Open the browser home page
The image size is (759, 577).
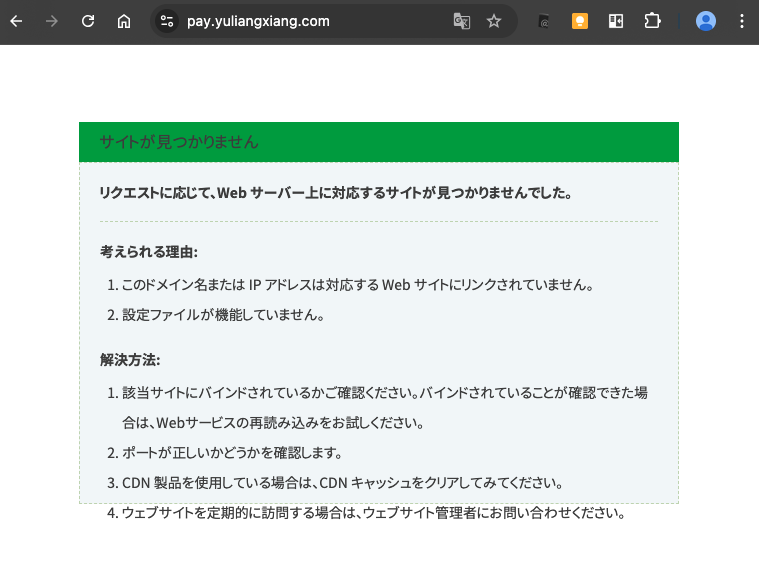124,21
